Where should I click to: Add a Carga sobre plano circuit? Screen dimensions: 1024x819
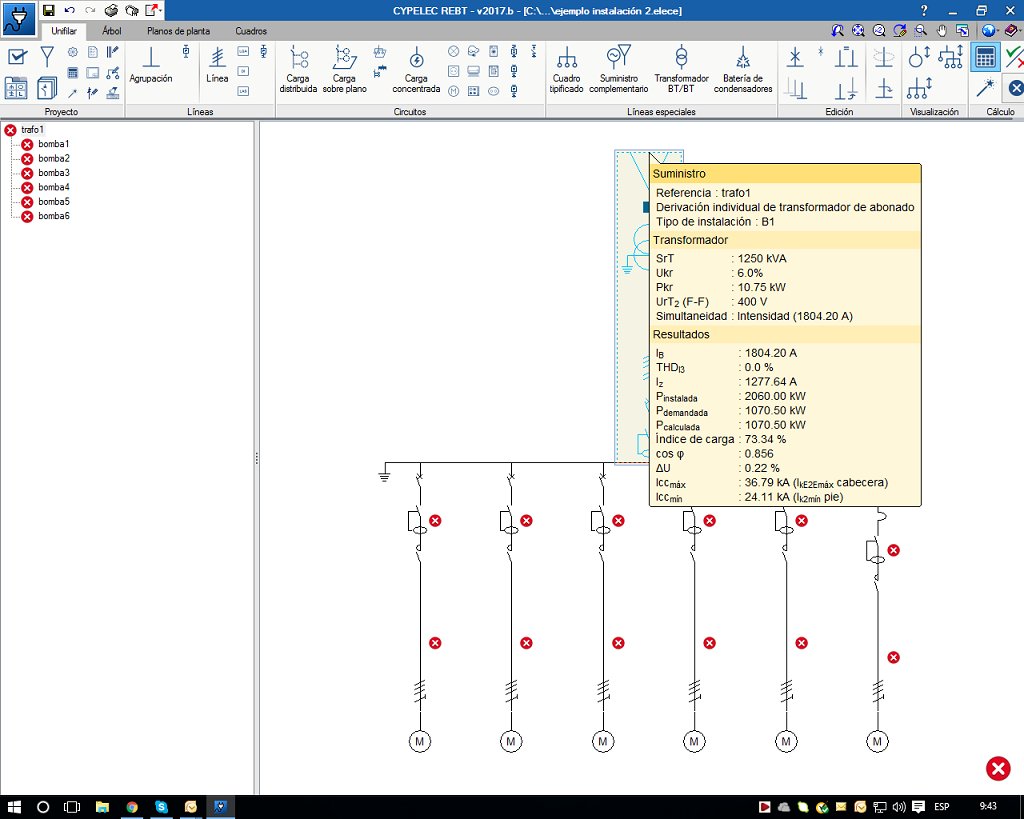click(344, 69)
